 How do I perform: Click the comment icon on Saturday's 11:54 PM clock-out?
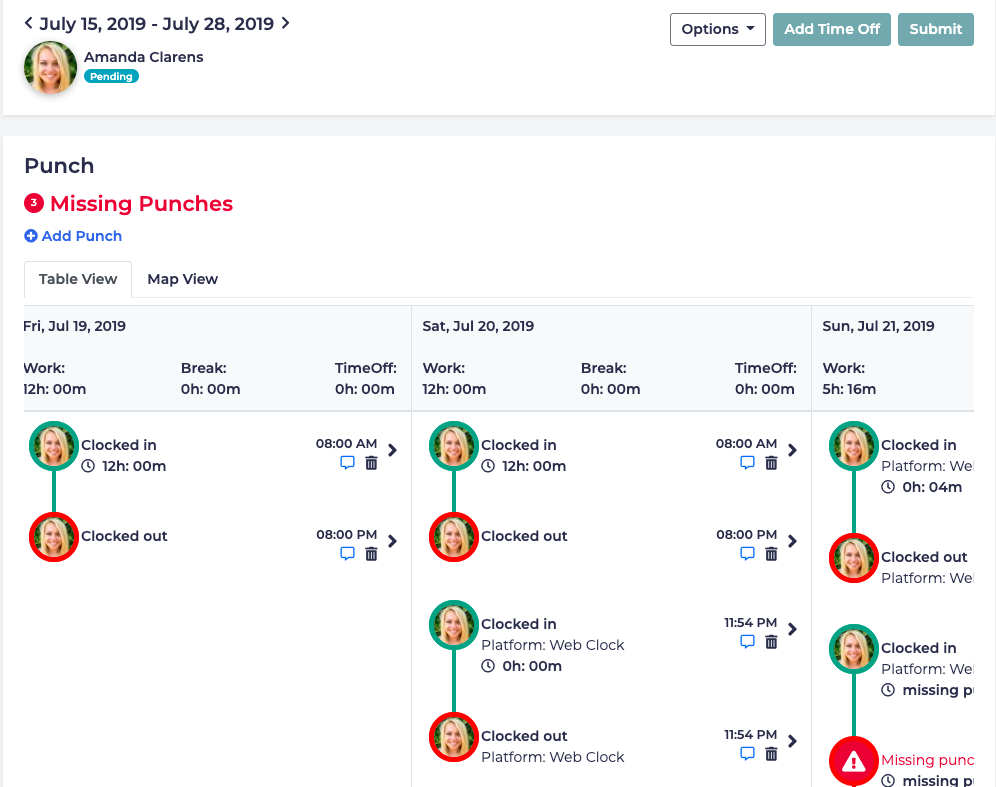(x=747, y=753)
